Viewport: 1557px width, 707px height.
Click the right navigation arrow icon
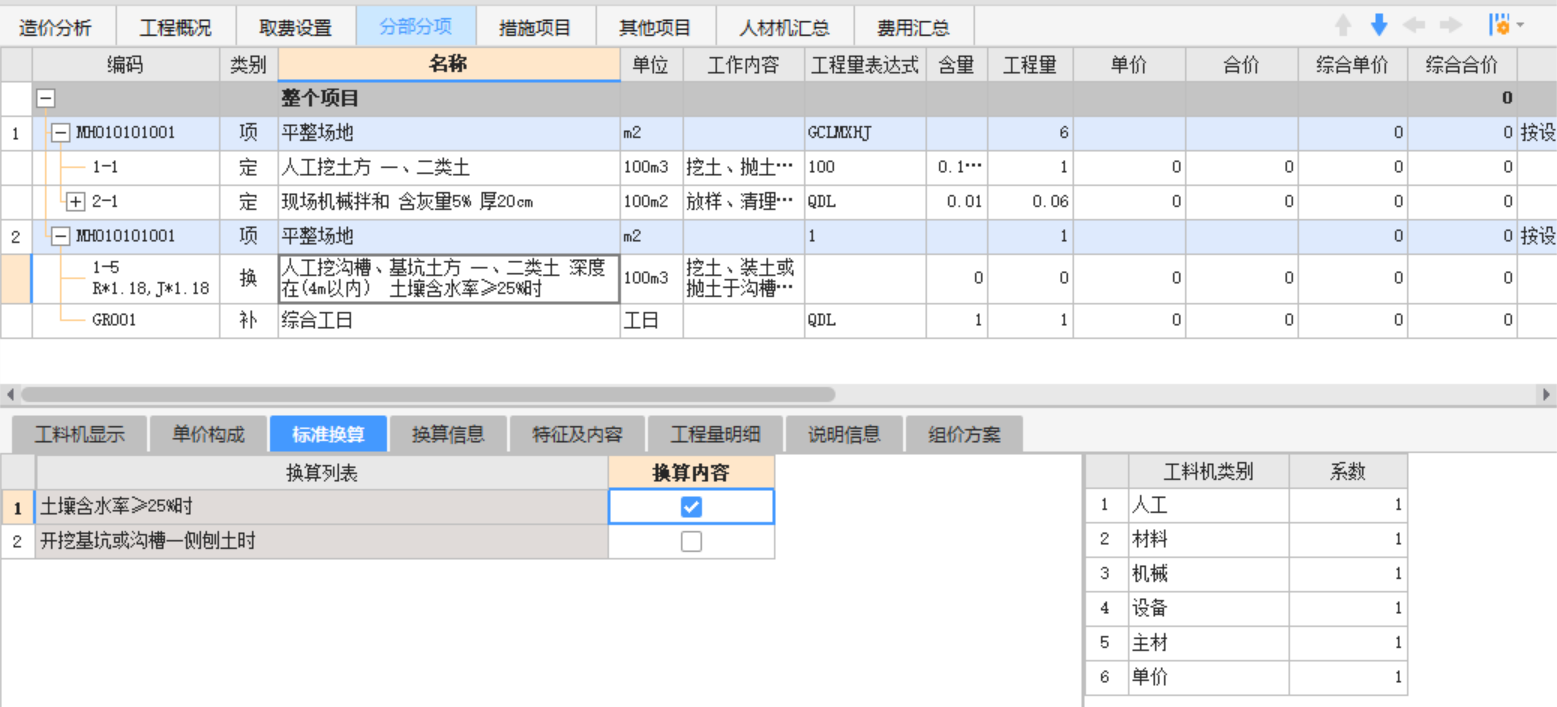tap(1449, 25)
